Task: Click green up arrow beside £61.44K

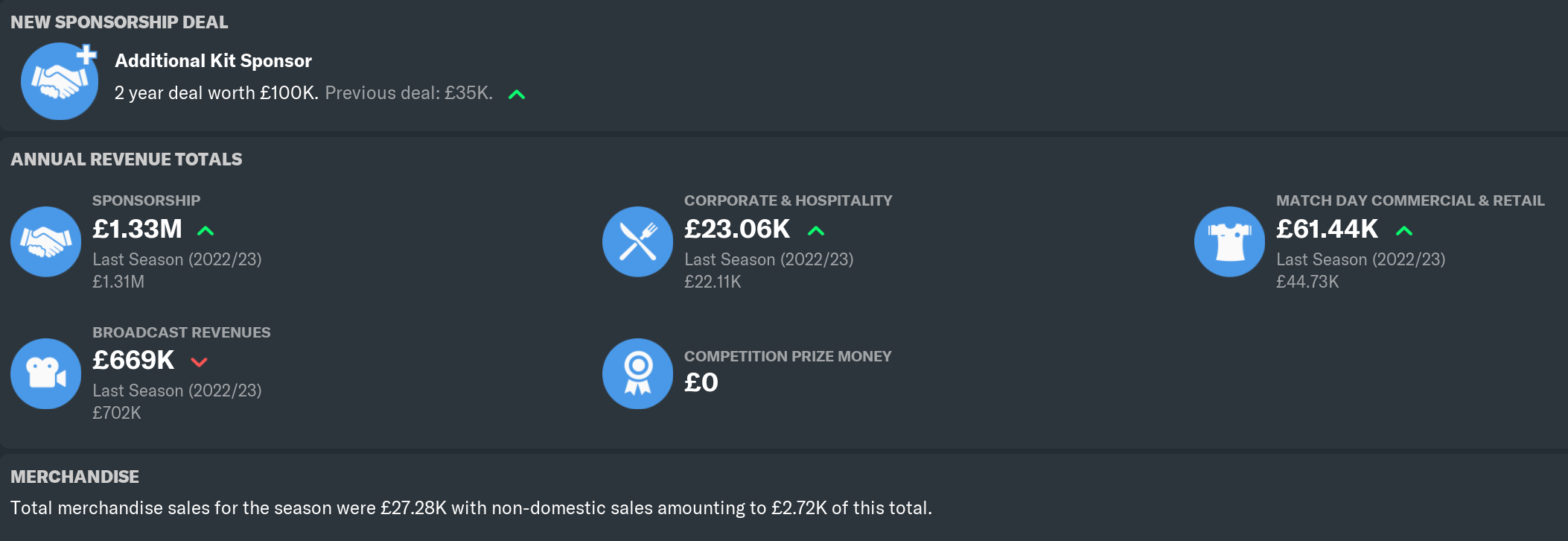Action: click(1404, 231)
